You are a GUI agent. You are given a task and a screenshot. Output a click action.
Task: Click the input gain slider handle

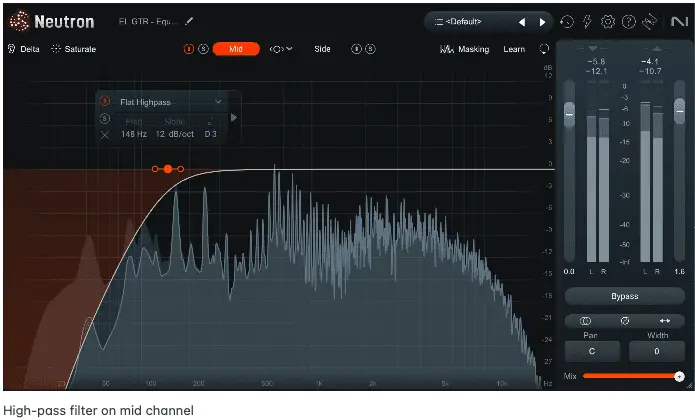[x=569, y=114]
